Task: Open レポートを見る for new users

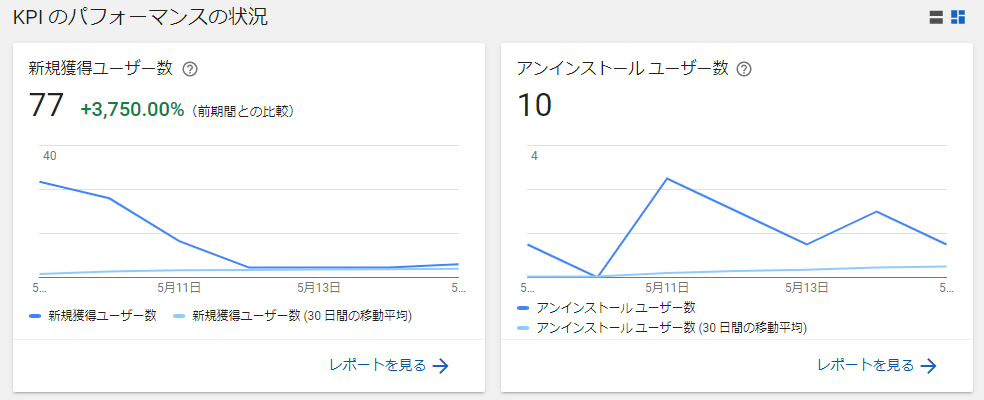Action: point(378,365)
